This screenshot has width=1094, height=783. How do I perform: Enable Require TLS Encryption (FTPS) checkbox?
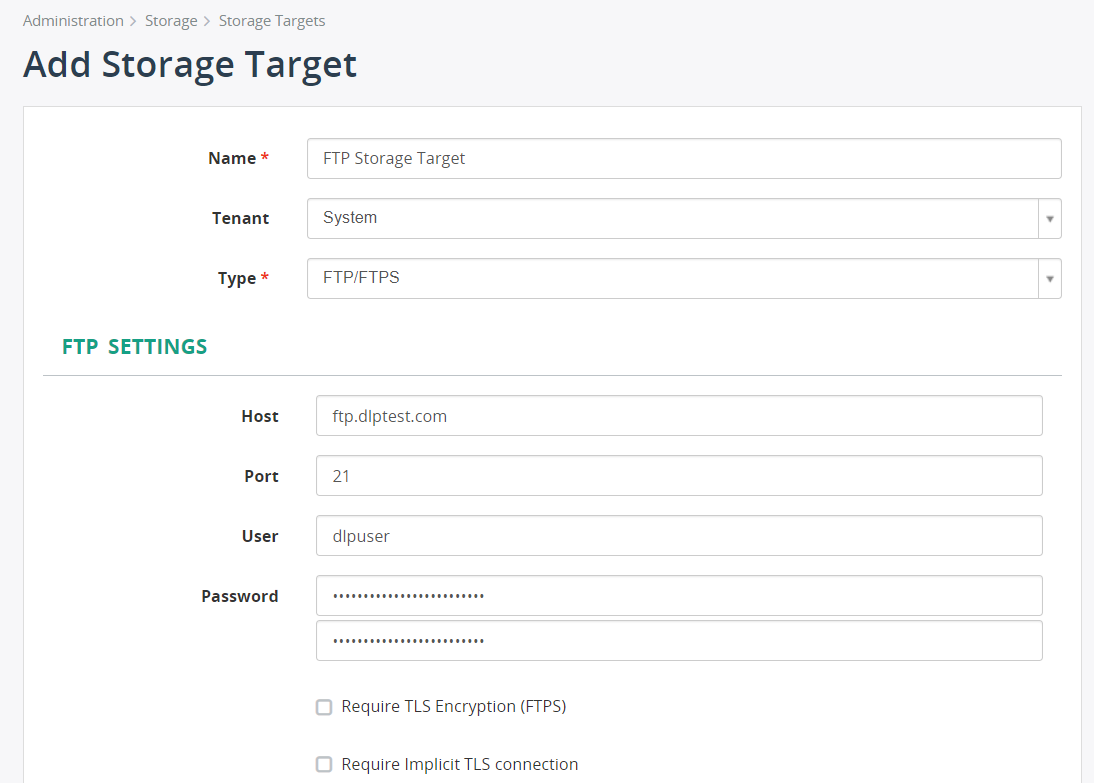click(x=324, y=707)
